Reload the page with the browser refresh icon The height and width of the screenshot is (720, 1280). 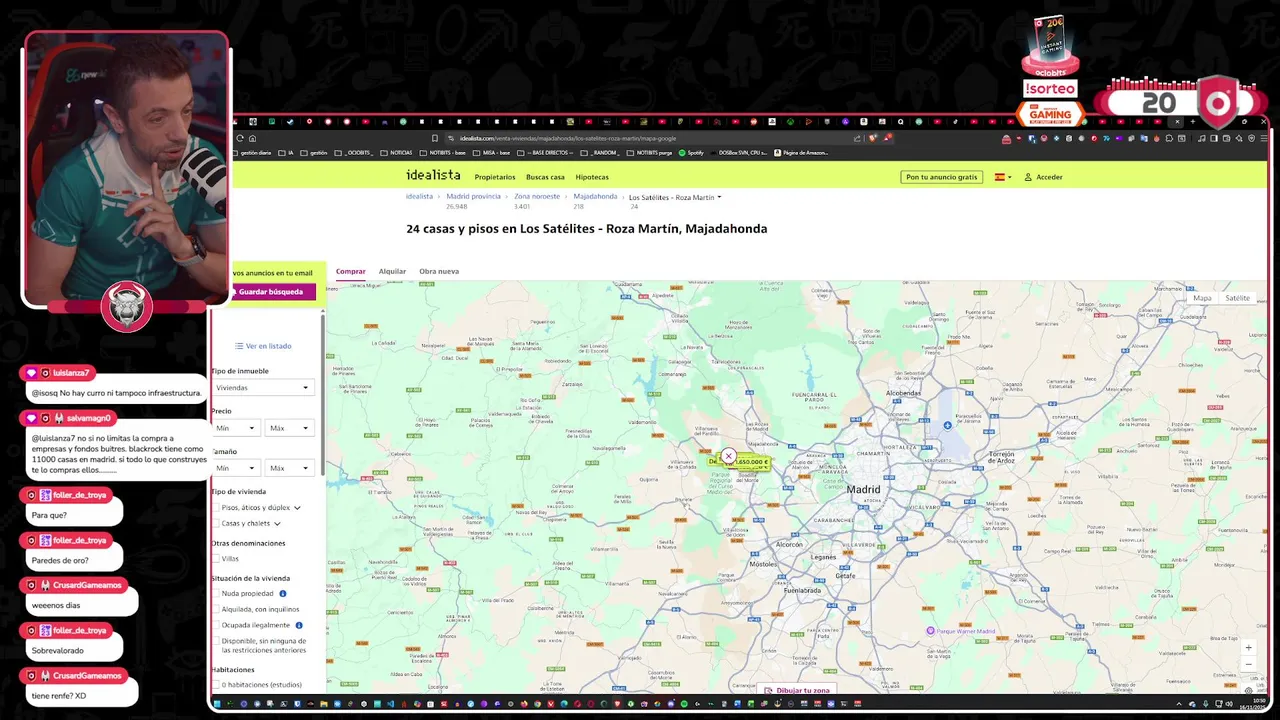pos(240,138)
